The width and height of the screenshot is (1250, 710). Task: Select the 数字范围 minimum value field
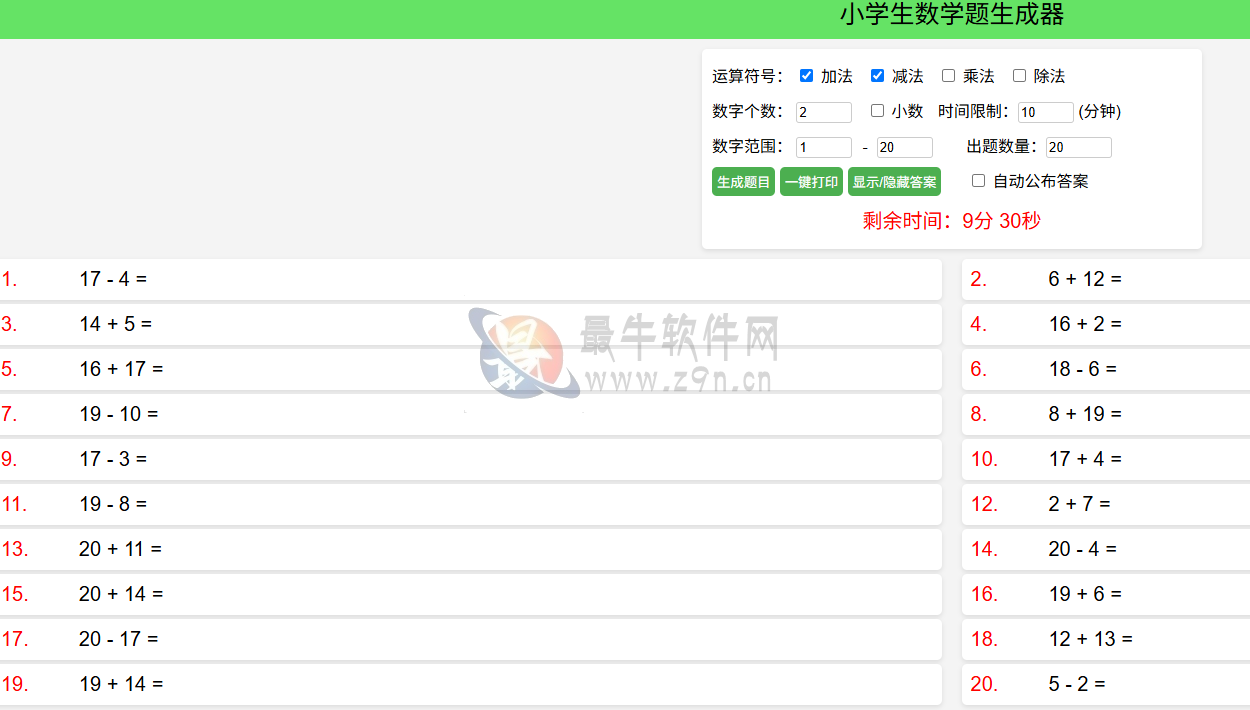[823, 147]
